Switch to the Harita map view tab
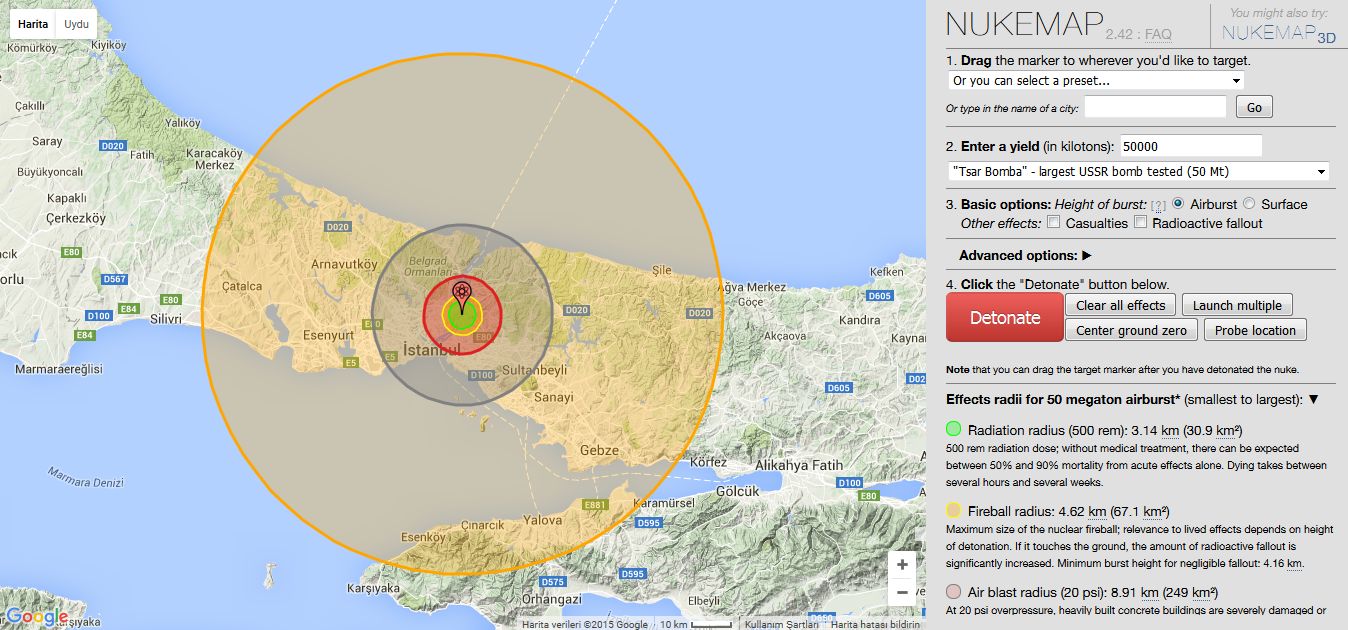The height and width of the screenshot is (630, 1348). point(33,23)
